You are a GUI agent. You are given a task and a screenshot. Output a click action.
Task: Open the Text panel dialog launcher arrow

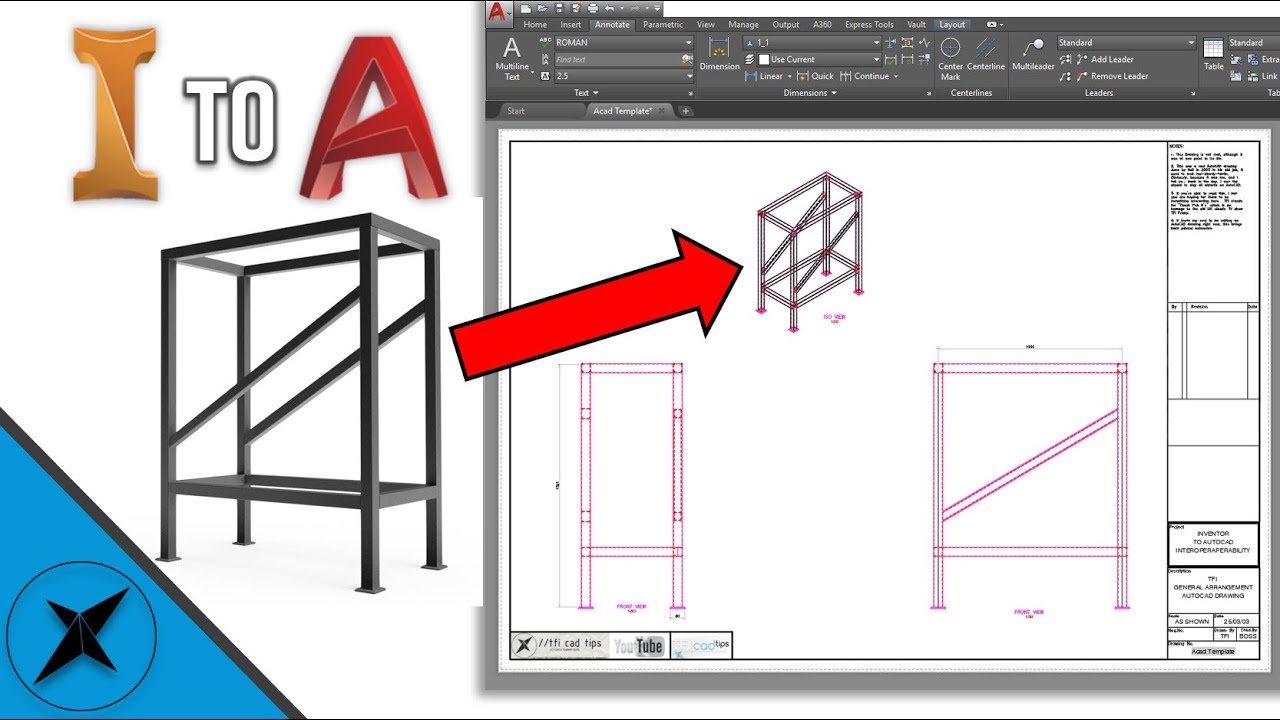point(690,93)
